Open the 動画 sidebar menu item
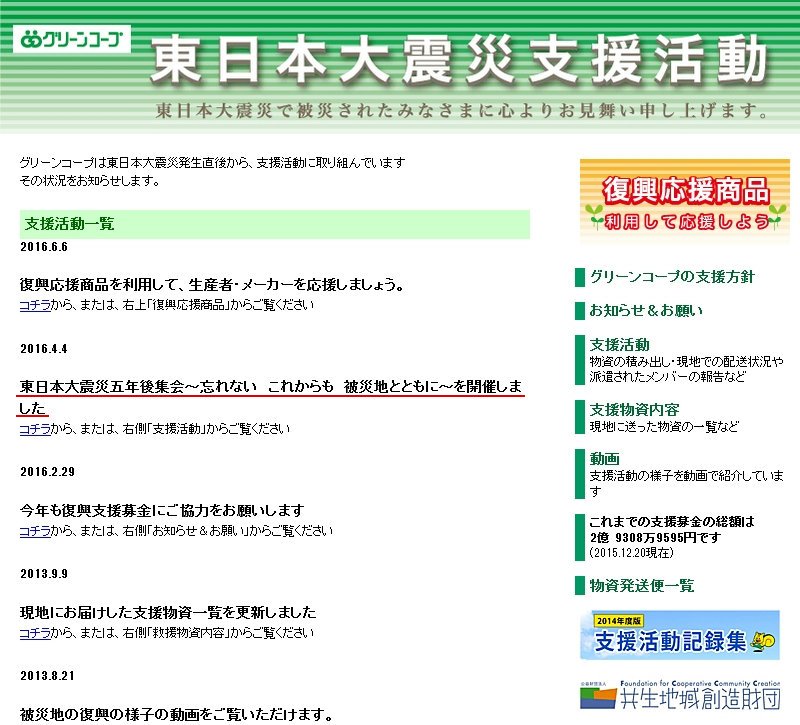 [605, 459]
